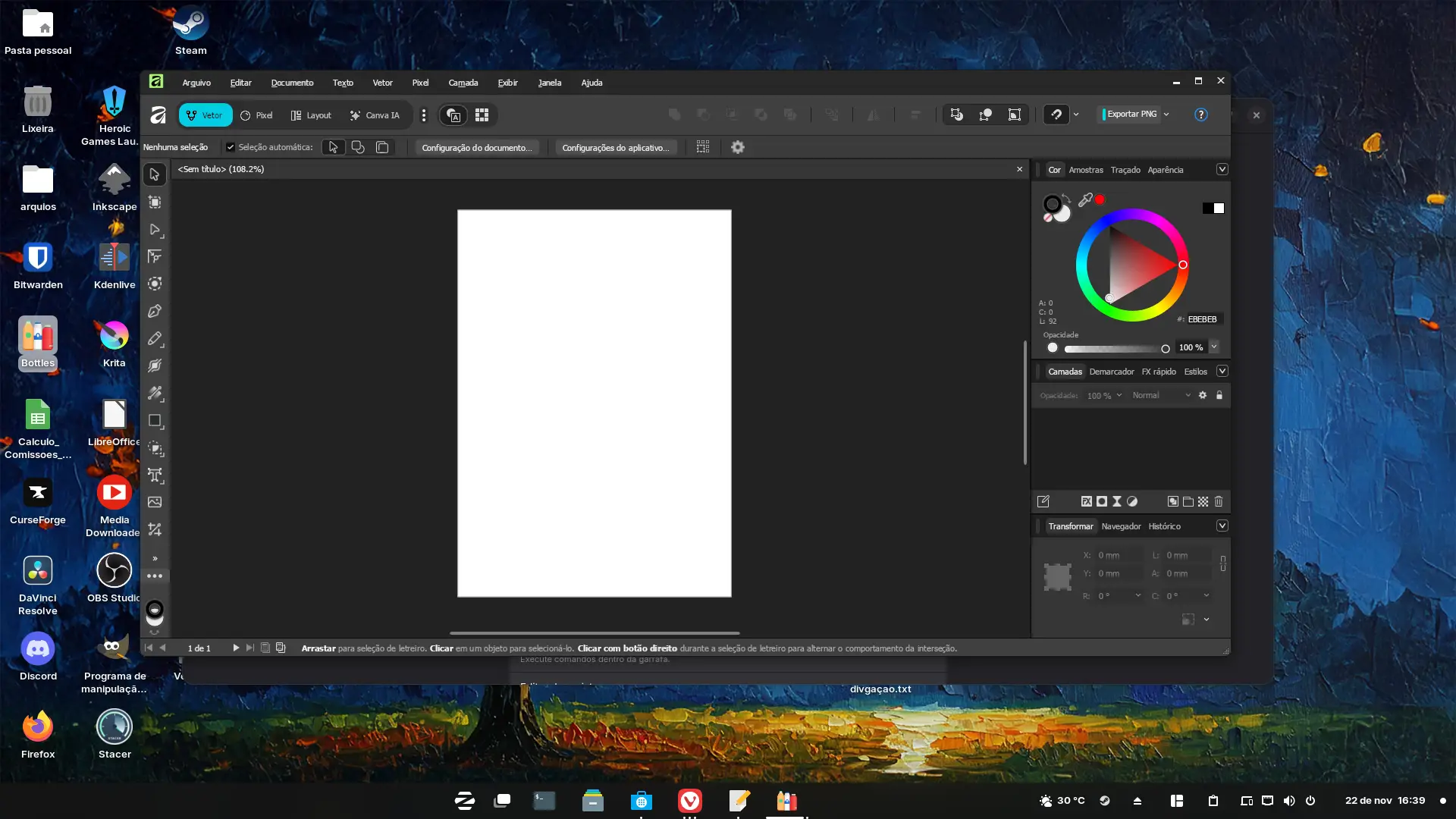Screen dimensions: 1456x819
Task: Open the Camada menu
Action: [x=463, y=83]
